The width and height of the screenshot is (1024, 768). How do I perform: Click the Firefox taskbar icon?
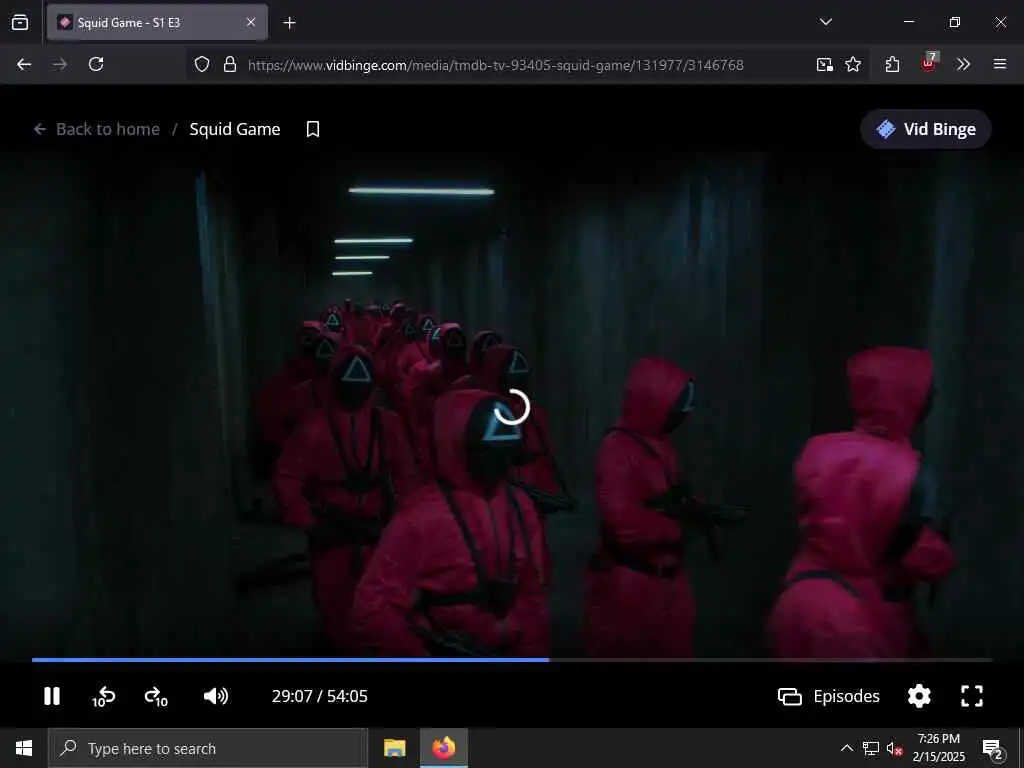[443, 748]
